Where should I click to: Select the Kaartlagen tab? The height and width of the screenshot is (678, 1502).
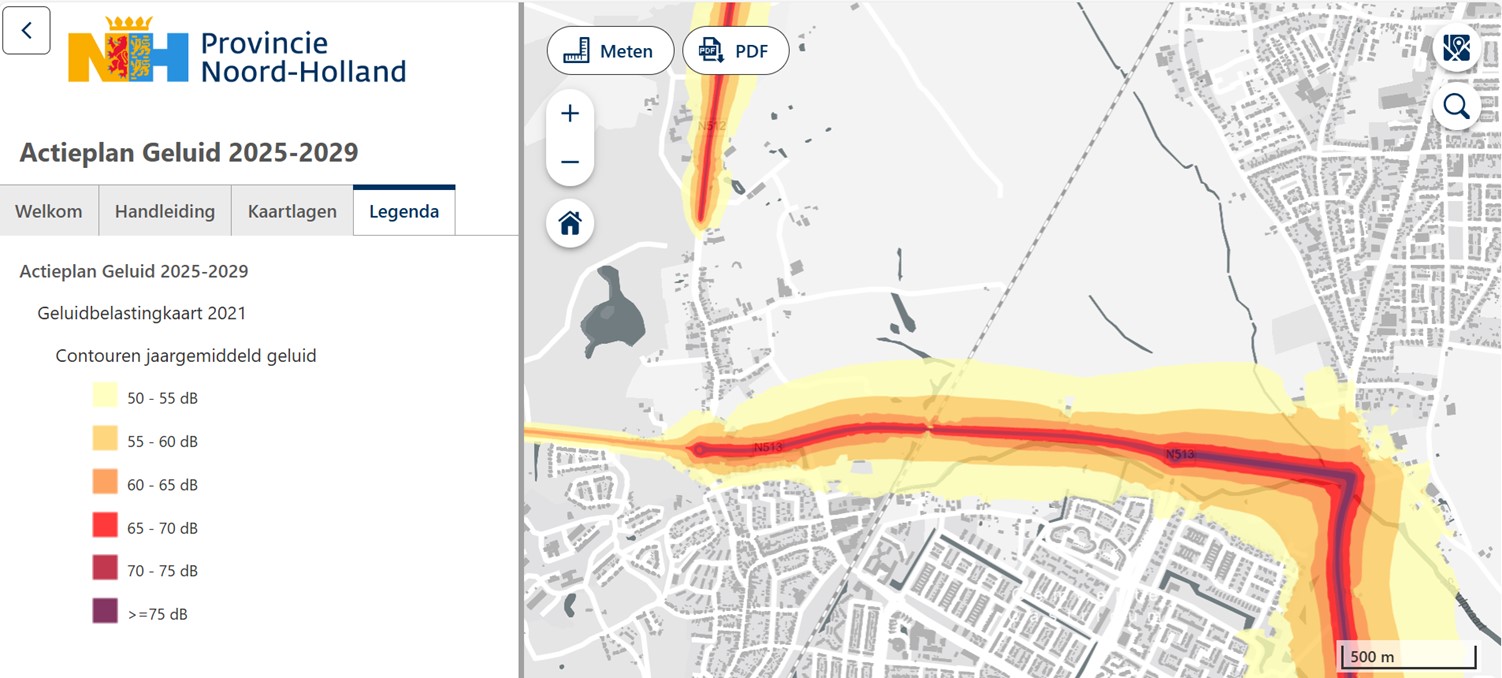coord(292,211)
